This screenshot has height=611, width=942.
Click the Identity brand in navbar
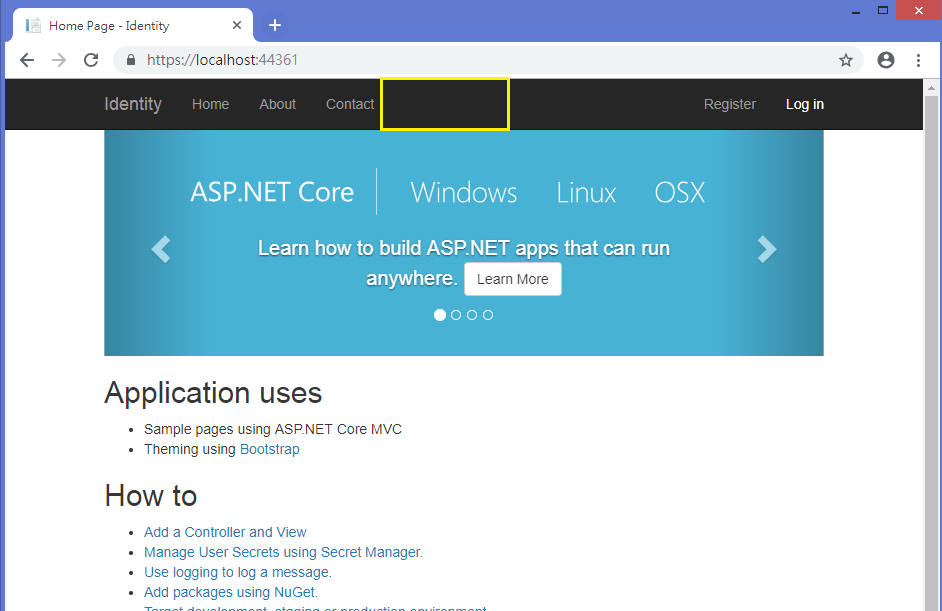coord(133,104)
